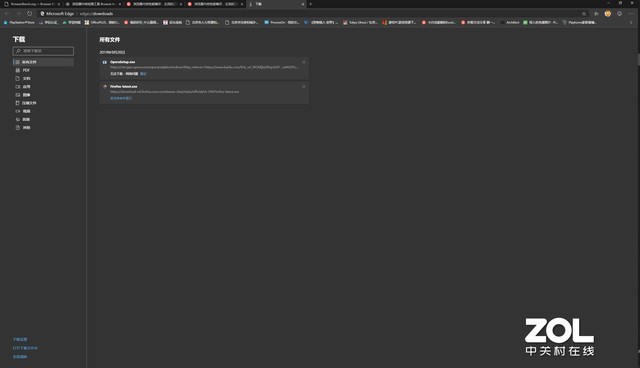Open the Firefox latest.exe download URL
This screenshot has width=640, height=368.
(x=175, y=92)
